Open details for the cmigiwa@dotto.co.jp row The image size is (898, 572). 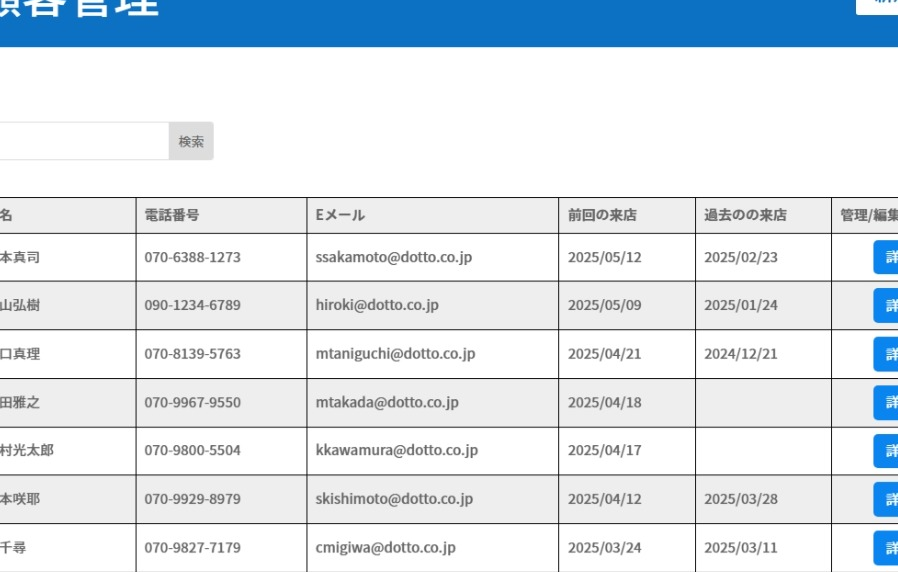point(886,548)
